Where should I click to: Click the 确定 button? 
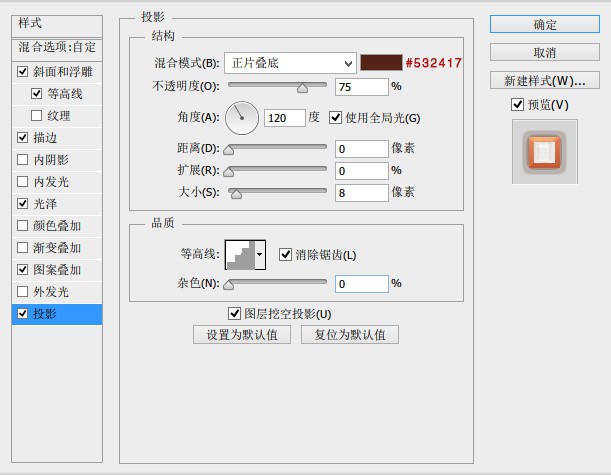point(544,25)
